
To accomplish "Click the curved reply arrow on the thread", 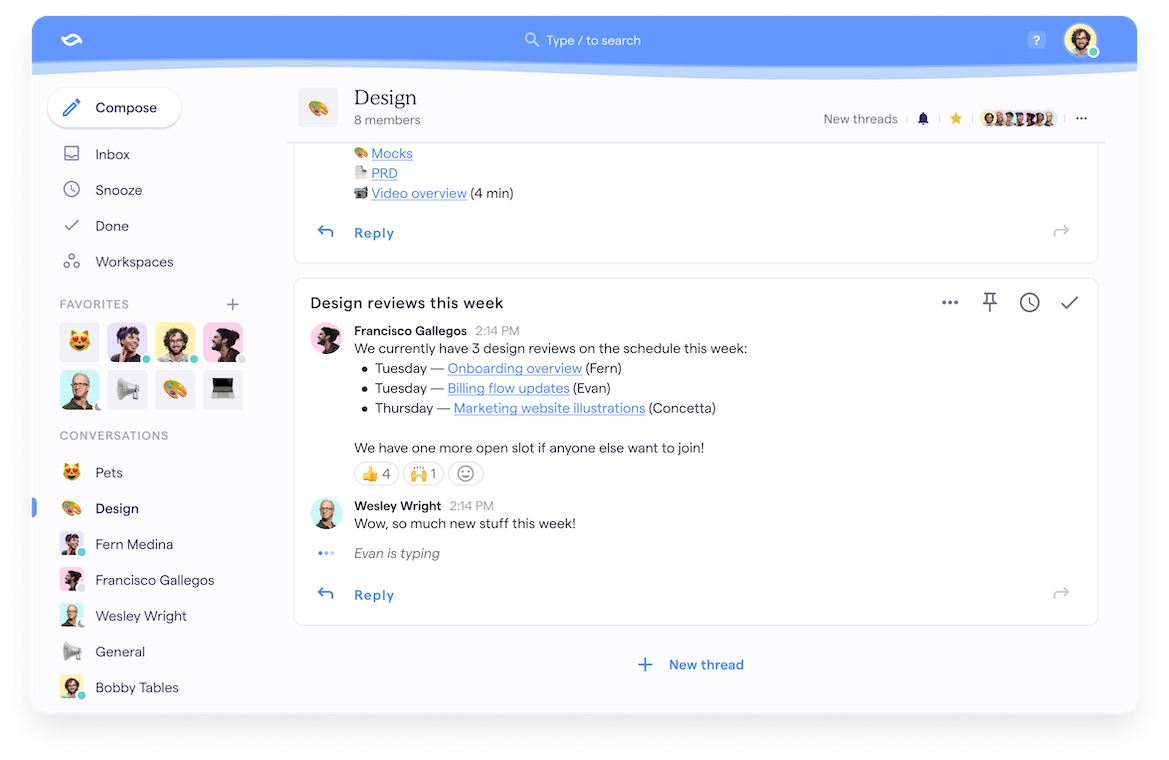I will click(325, 593).
